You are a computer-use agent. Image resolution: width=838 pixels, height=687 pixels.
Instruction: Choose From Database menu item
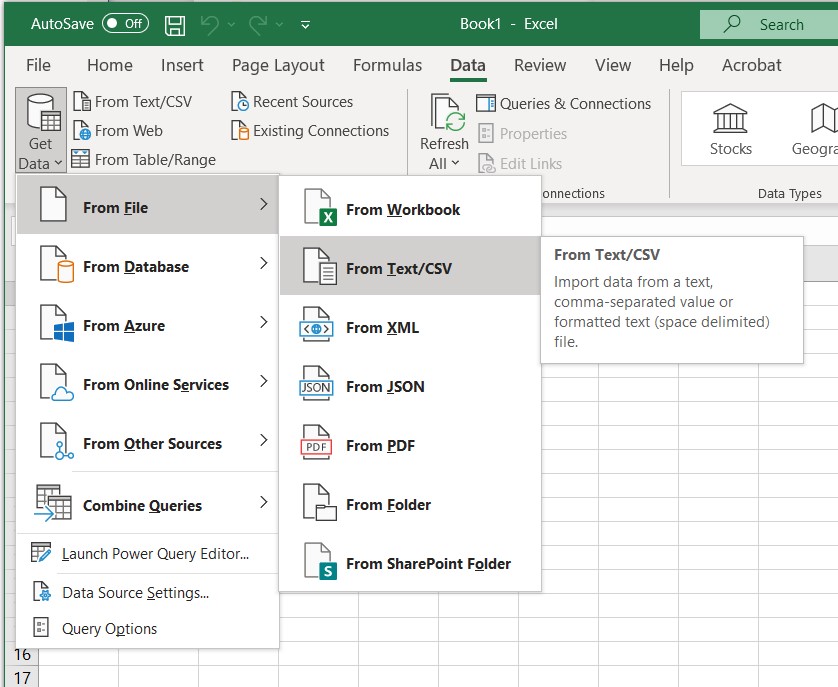(148, 264)
